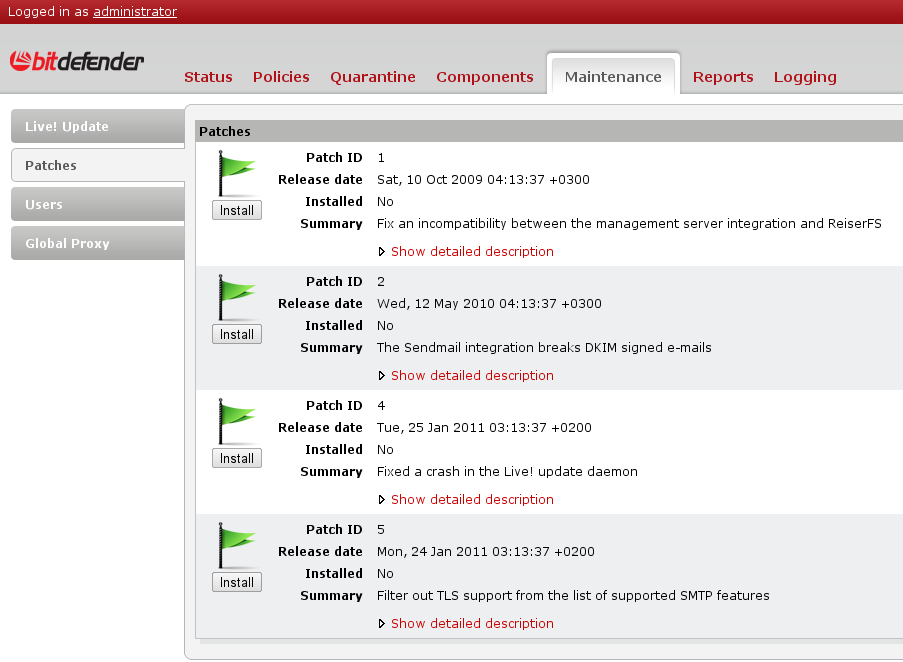Click the green flag icon for patch 1
The width and height of the screenshot is (903, 662).
237,174
